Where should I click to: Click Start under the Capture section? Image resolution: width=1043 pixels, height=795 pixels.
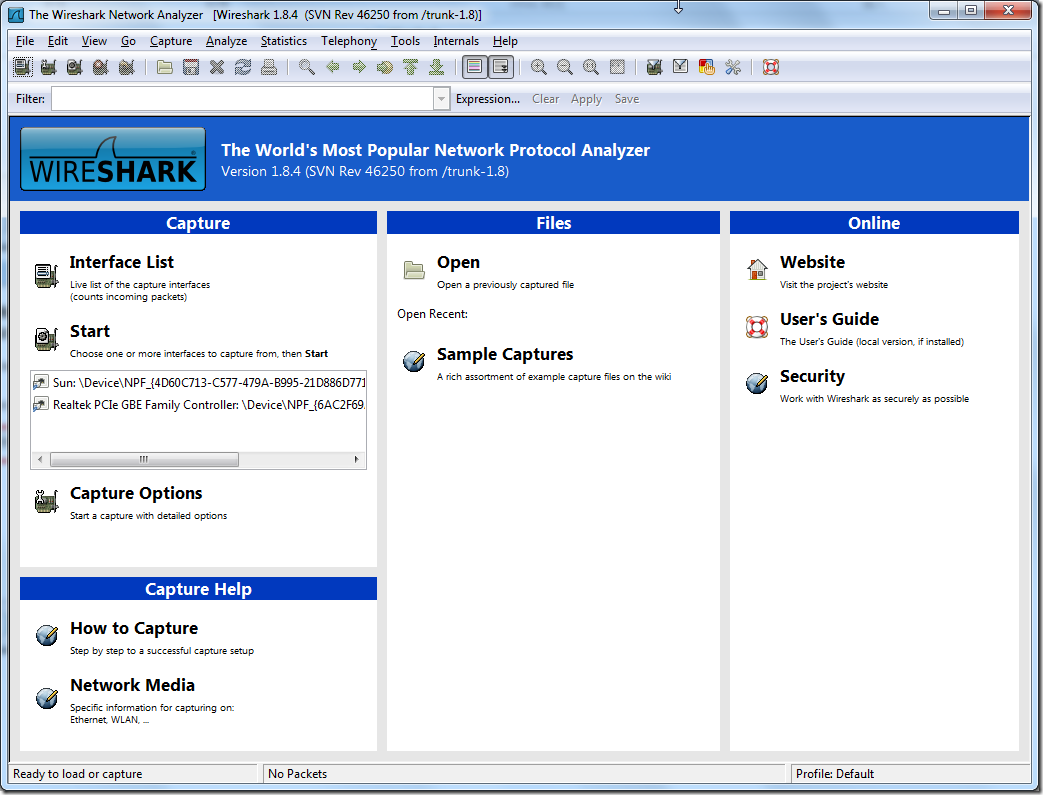90,331
